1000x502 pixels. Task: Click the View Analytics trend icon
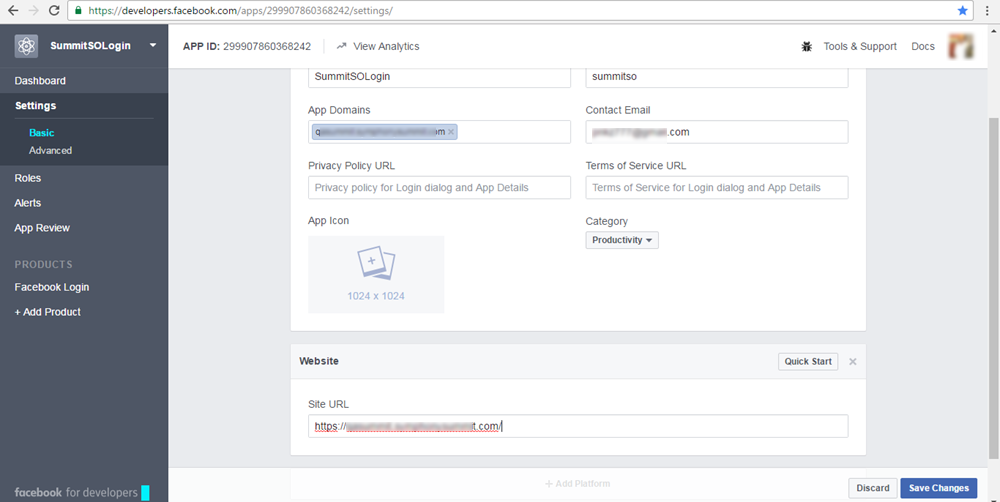pyautogui.click(x=342, y=46)
